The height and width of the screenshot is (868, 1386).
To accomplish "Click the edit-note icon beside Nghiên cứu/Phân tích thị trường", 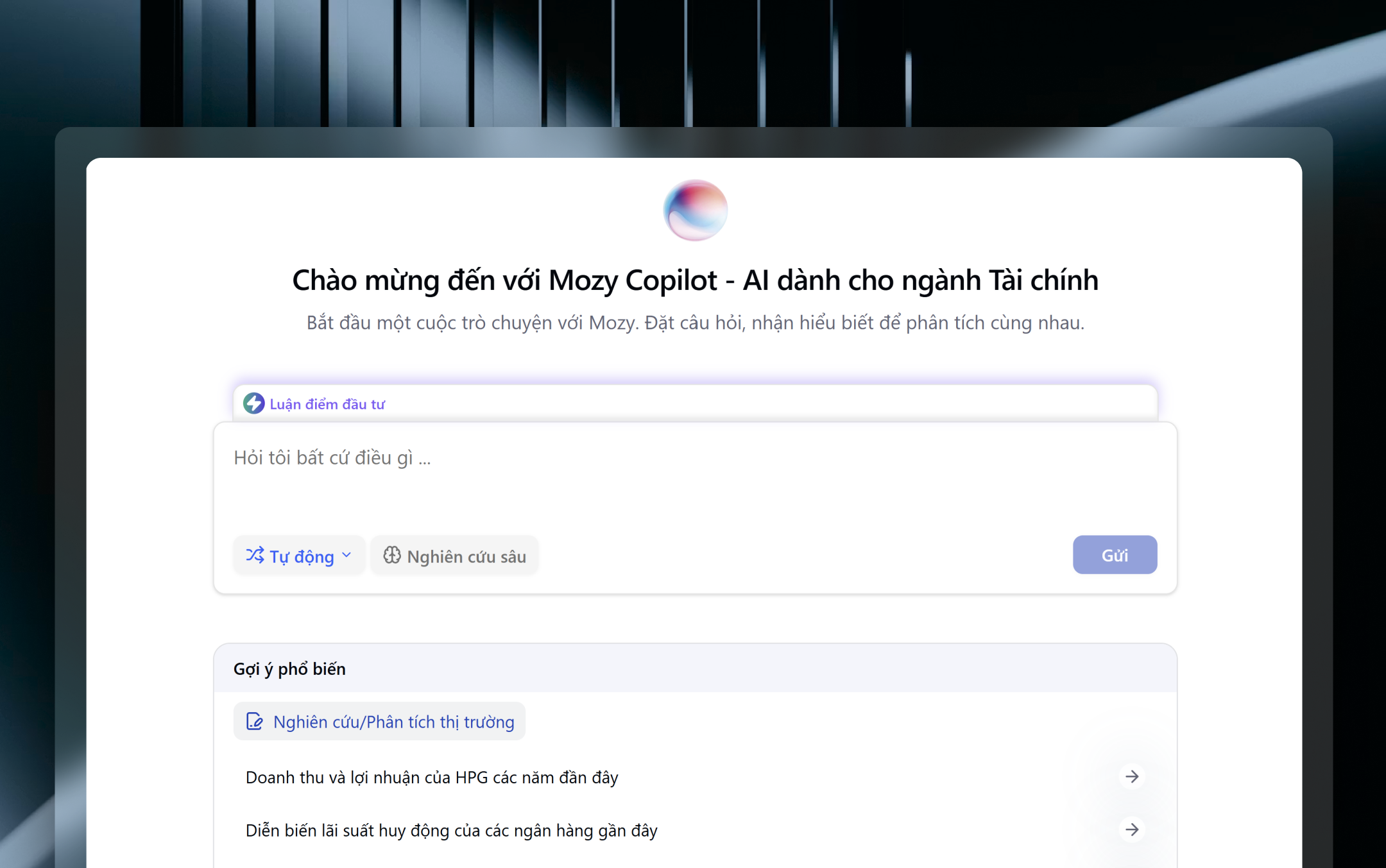I will coord(255,722).
